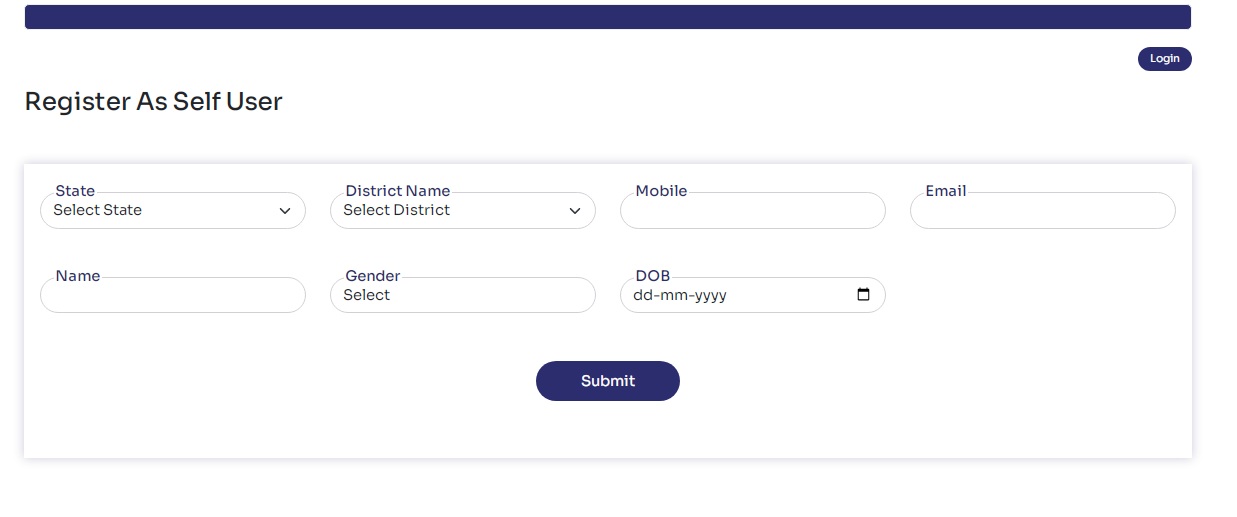The width and height of the screenshot is (1237, 517).
Task: Click the dark navy header bar
Action: tap(607, 17)
